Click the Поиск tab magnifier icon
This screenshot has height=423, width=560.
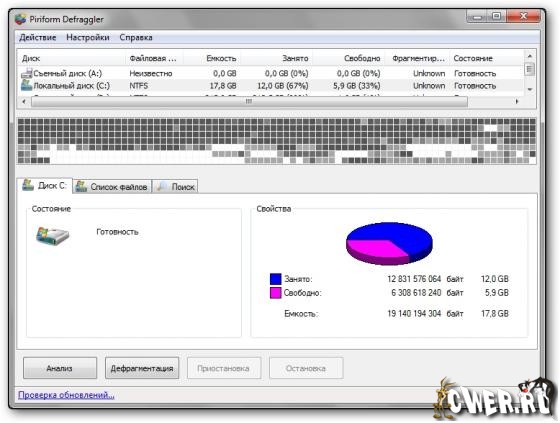click(162, 186)
